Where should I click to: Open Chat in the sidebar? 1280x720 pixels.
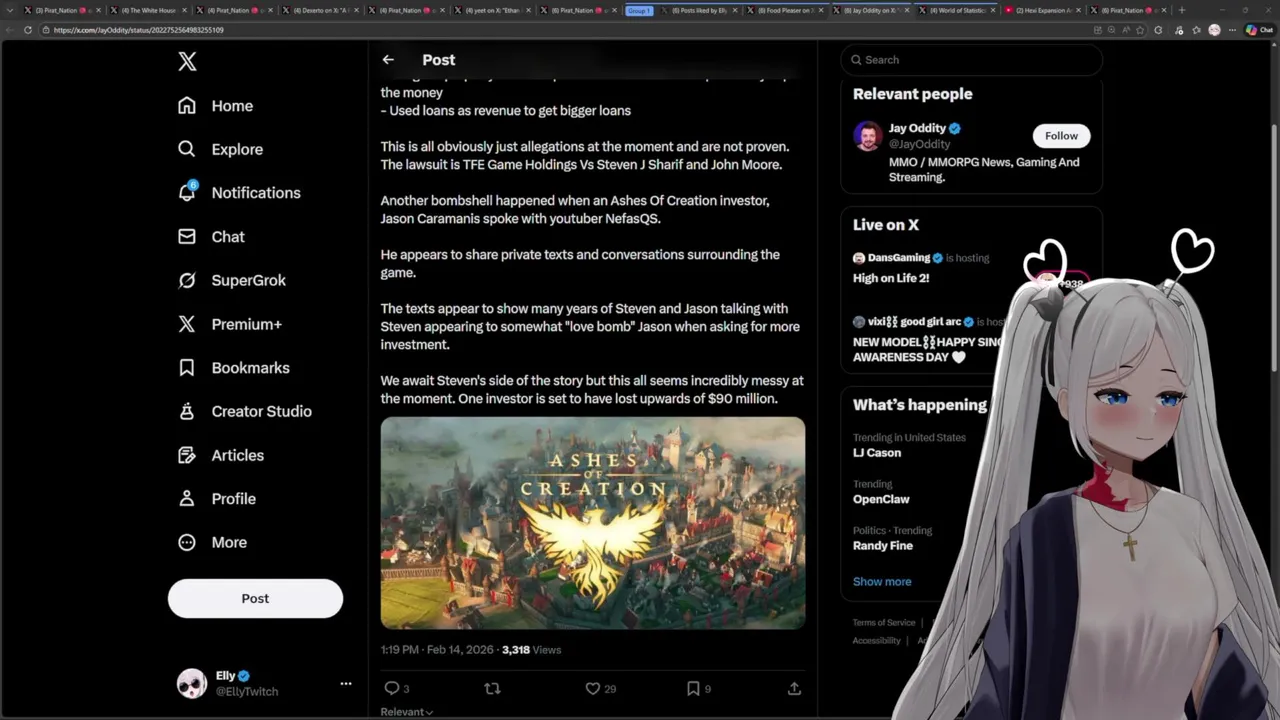click(211, 237)
